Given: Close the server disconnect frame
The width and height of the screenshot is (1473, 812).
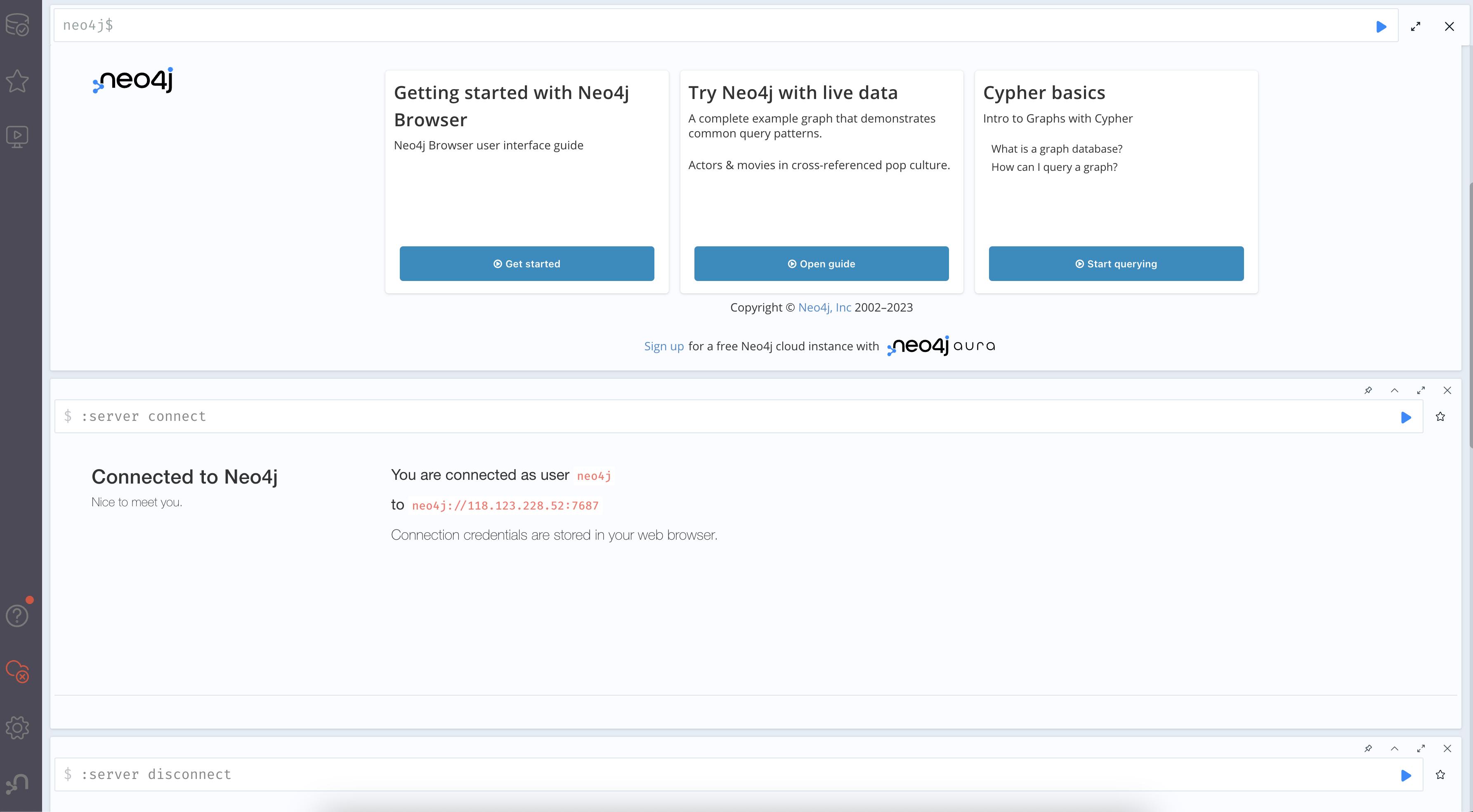Looking at the screenshot, I should point(1447,748).
